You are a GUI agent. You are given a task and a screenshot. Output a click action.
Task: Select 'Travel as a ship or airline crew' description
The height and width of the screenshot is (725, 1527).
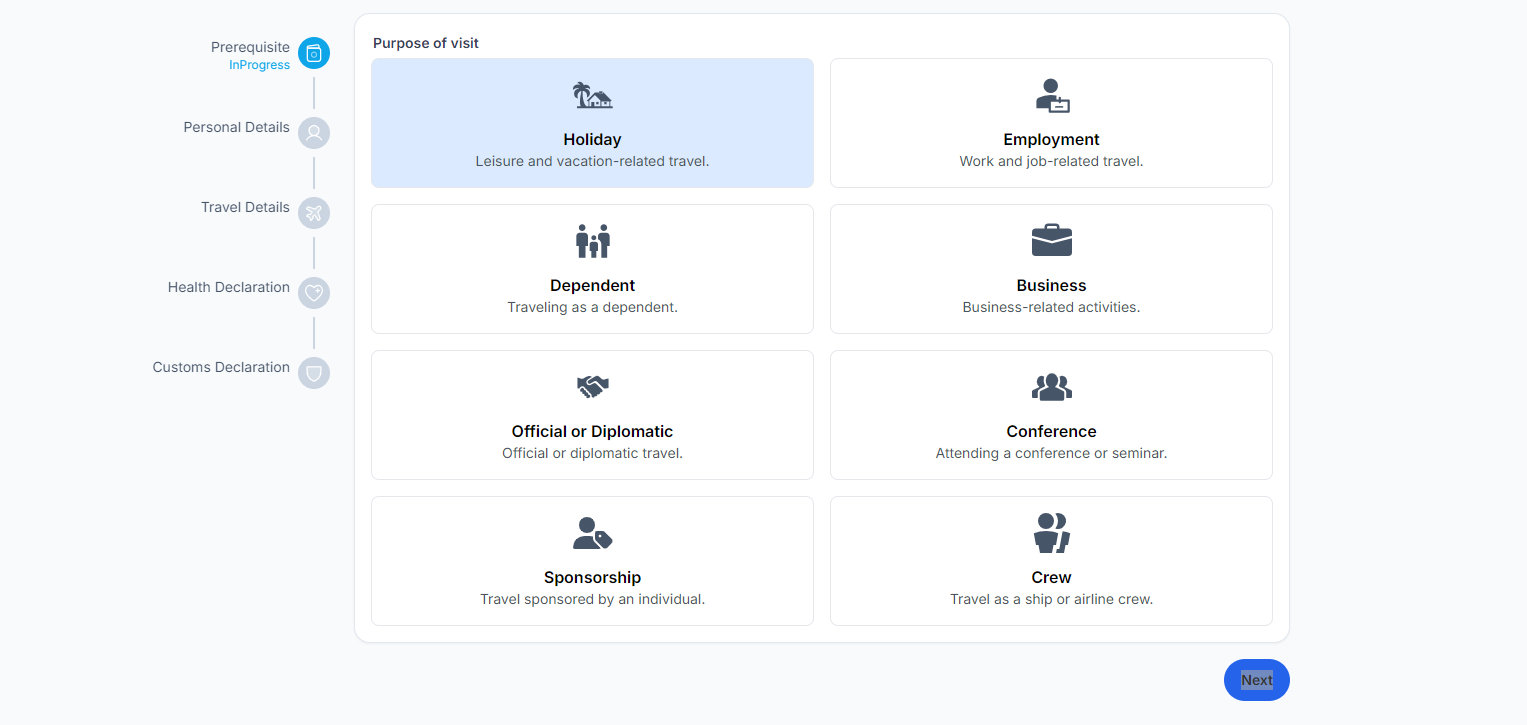pos(1051,600)
